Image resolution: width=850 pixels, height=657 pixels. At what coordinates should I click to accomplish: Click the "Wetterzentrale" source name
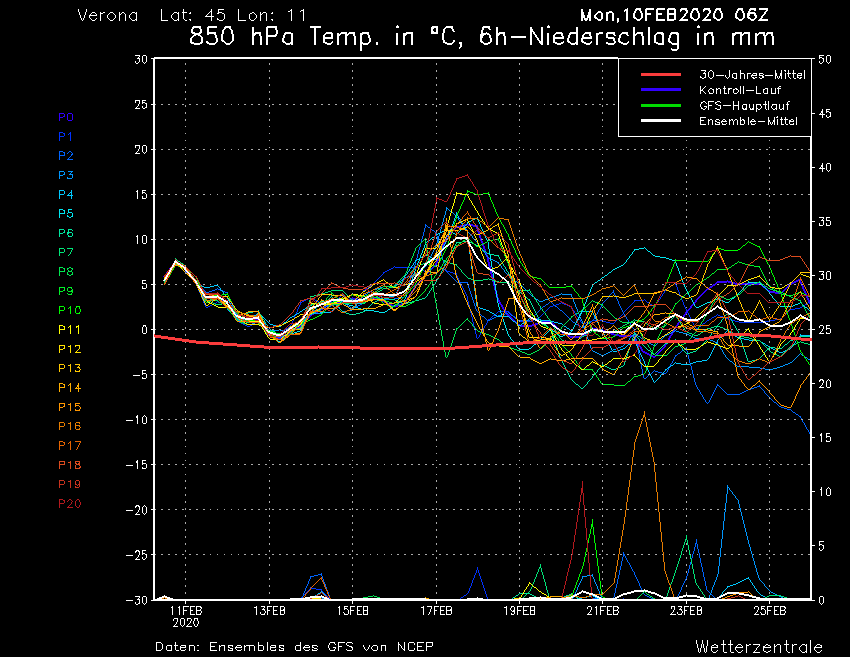pos(759,647)
